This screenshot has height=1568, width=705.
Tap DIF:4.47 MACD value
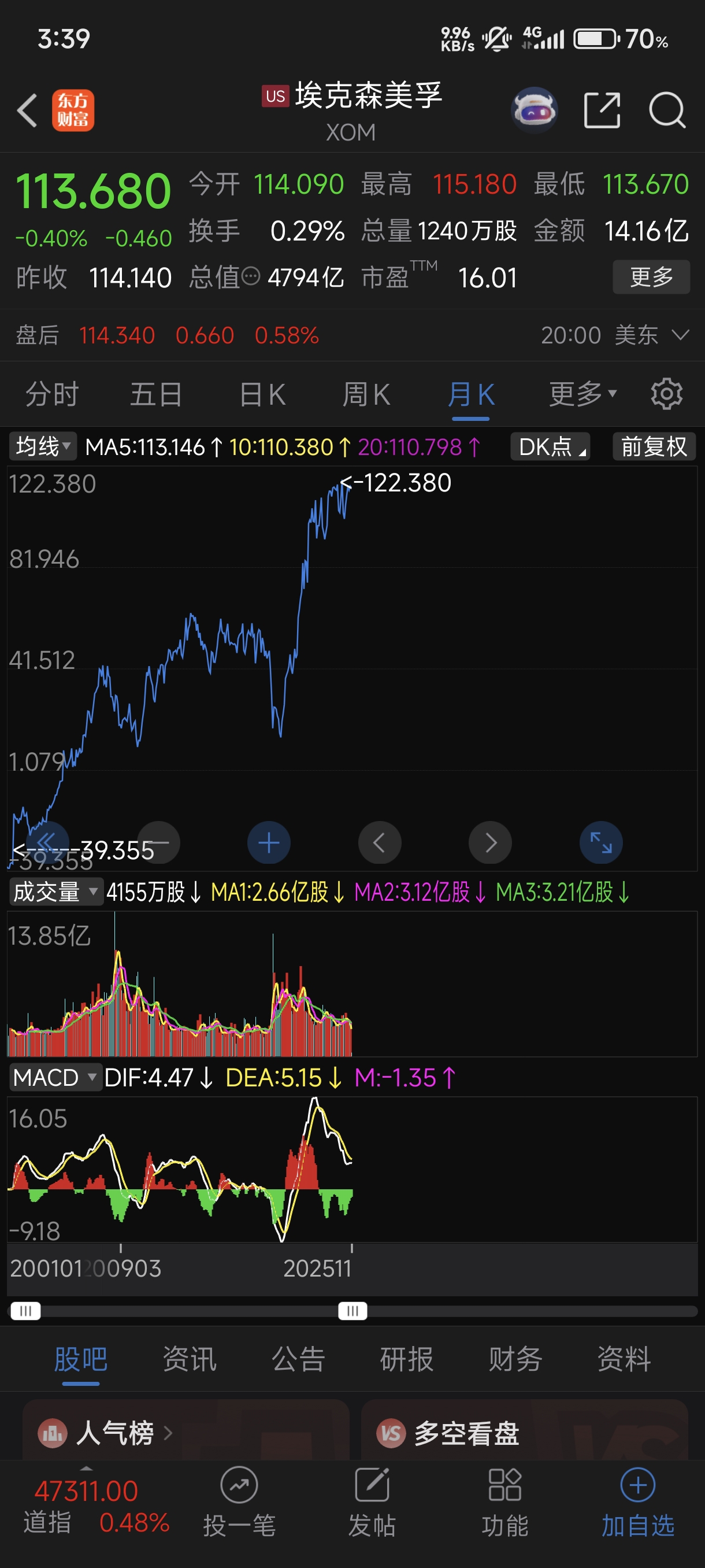[149, 1077]
